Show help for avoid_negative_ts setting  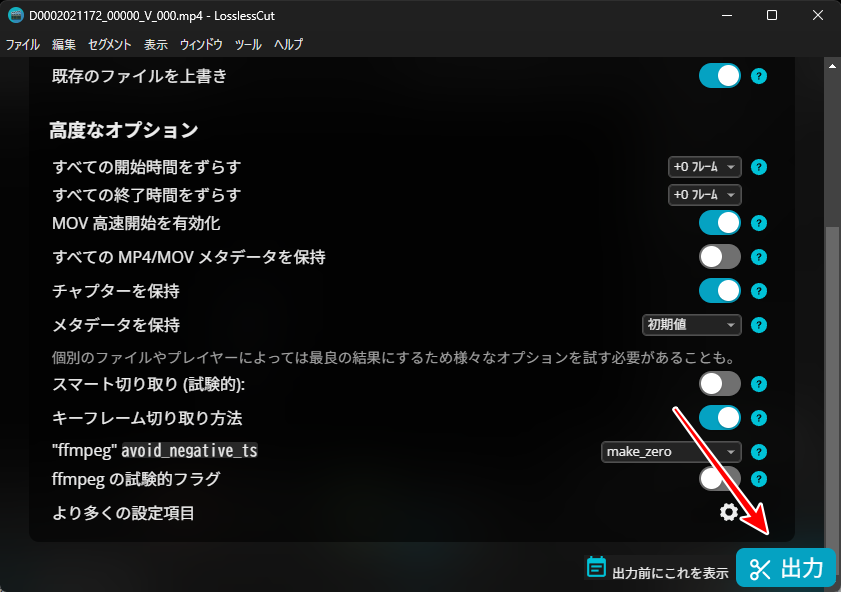click(758, 452)
